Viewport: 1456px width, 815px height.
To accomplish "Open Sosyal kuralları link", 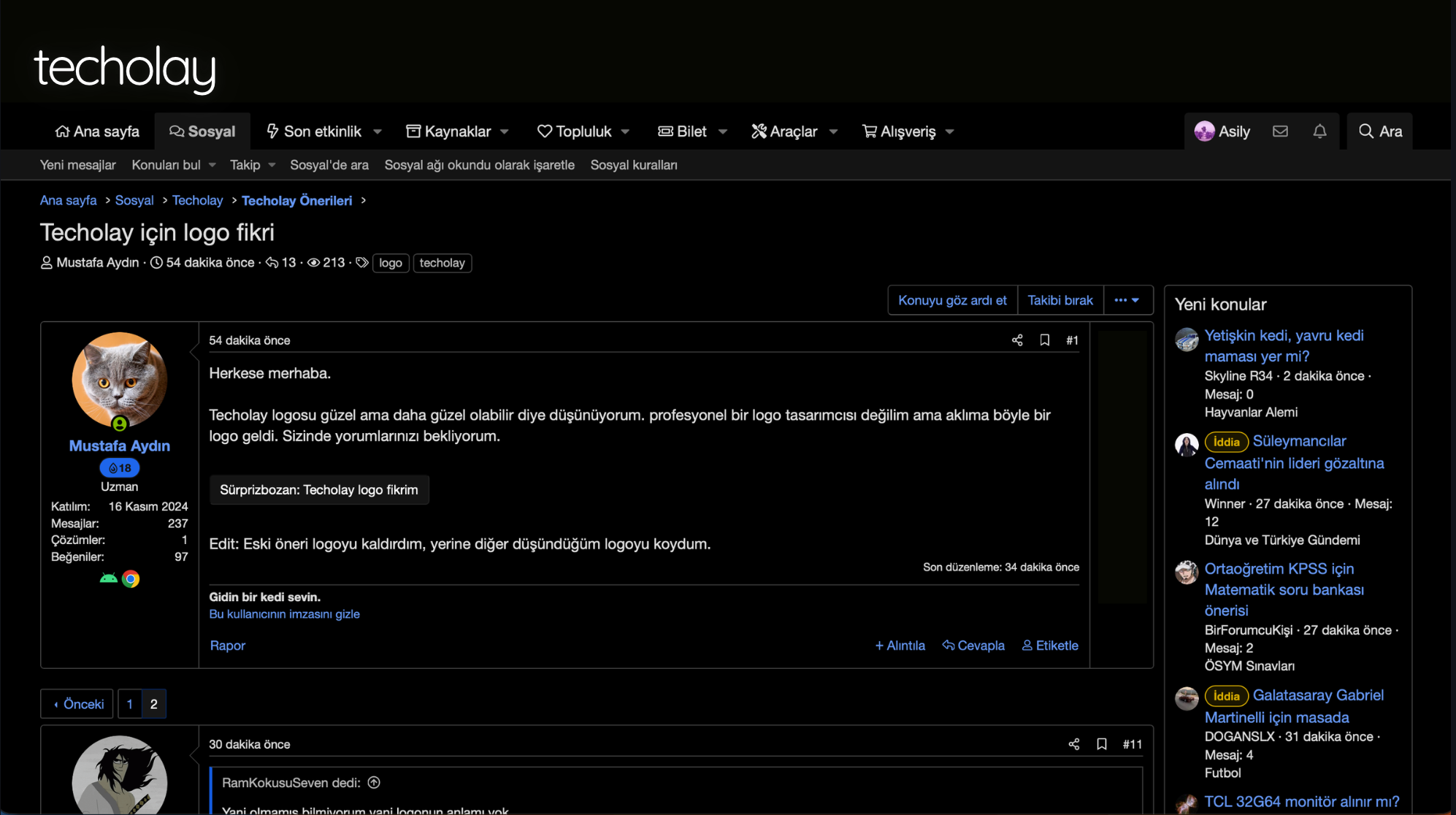I will [x=634, y=165].
